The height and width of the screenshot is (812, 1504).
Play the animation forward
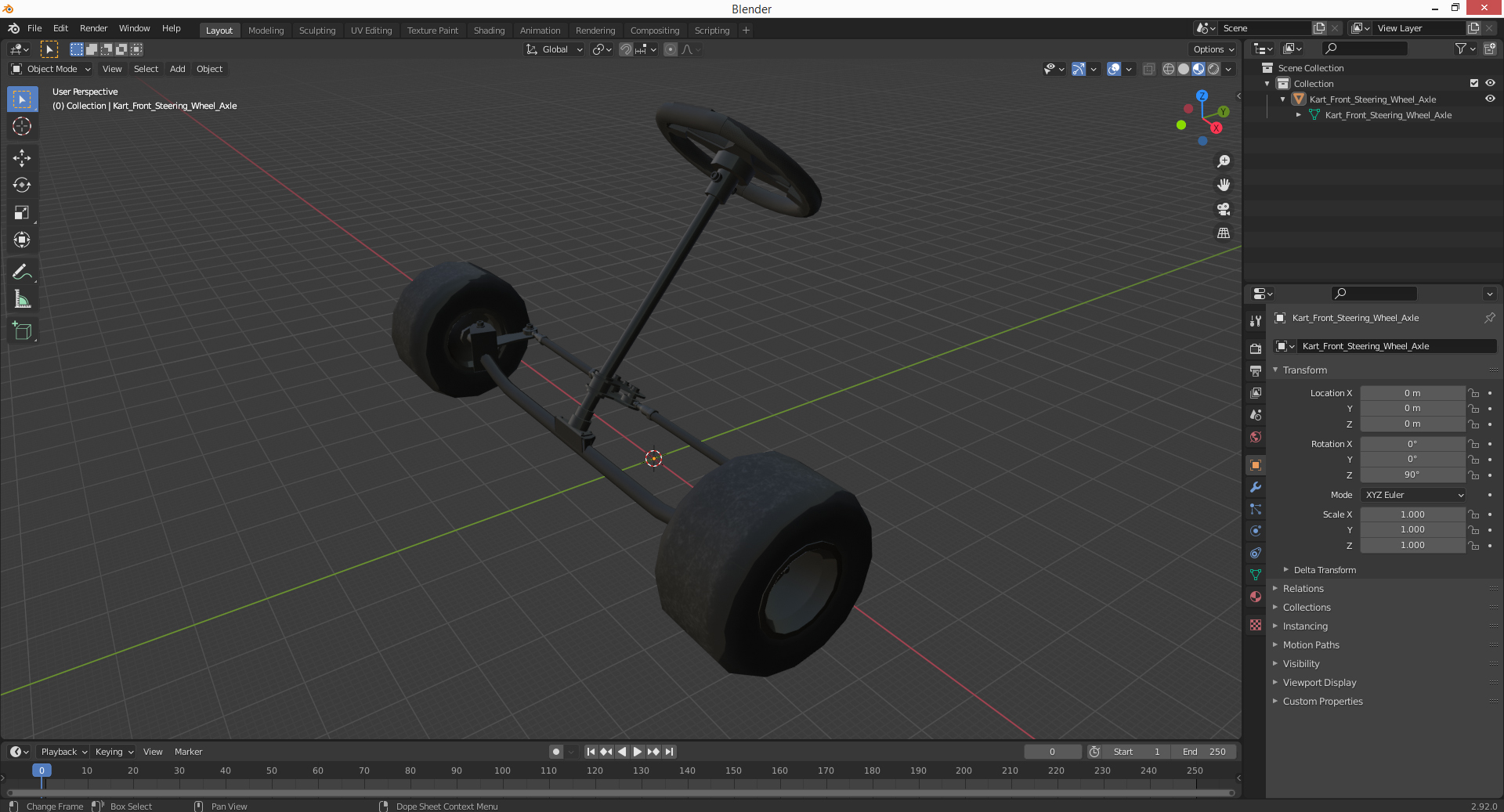[638, 752]
